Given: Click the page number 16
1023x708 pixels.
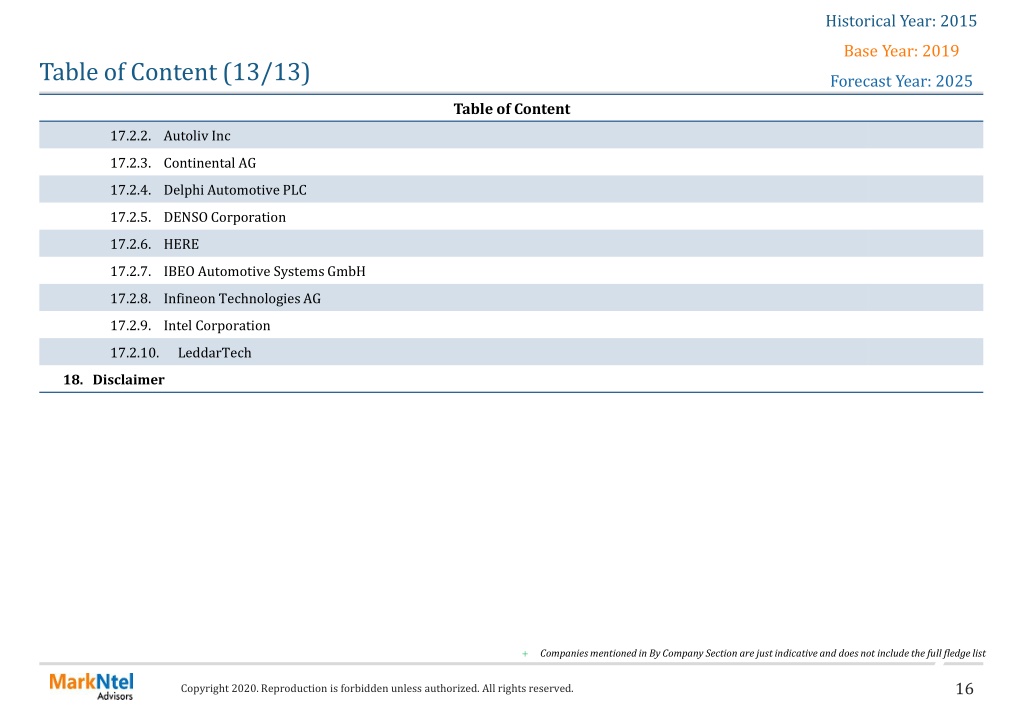Looking at the screenshot, I should 964,688.
